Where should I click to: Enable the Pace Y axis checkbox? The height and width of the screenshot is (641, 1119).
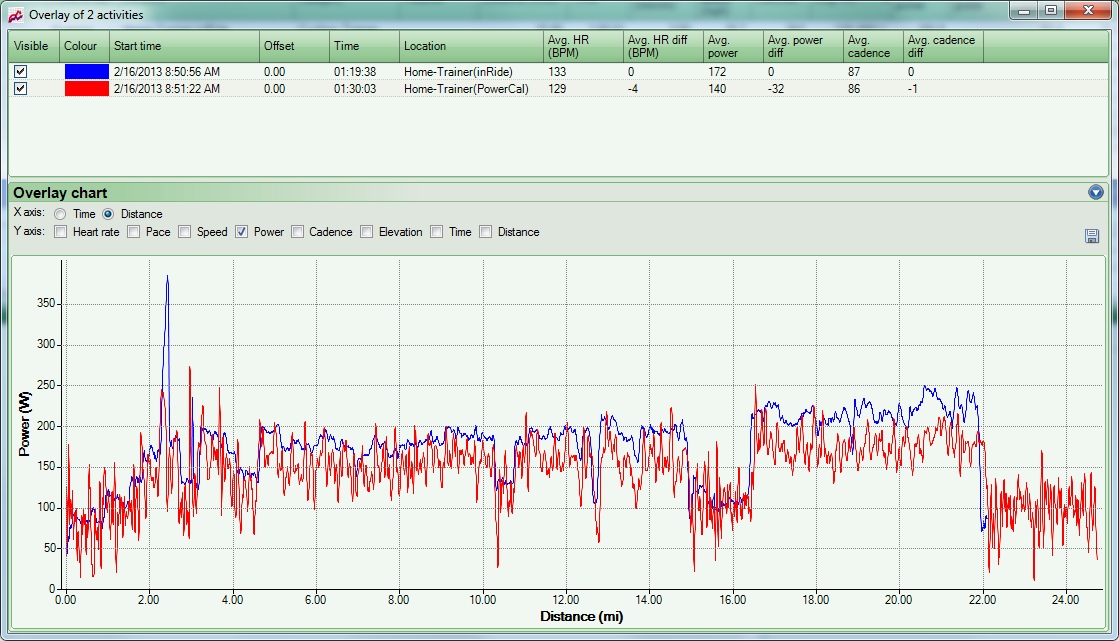(x=134, y=232)
